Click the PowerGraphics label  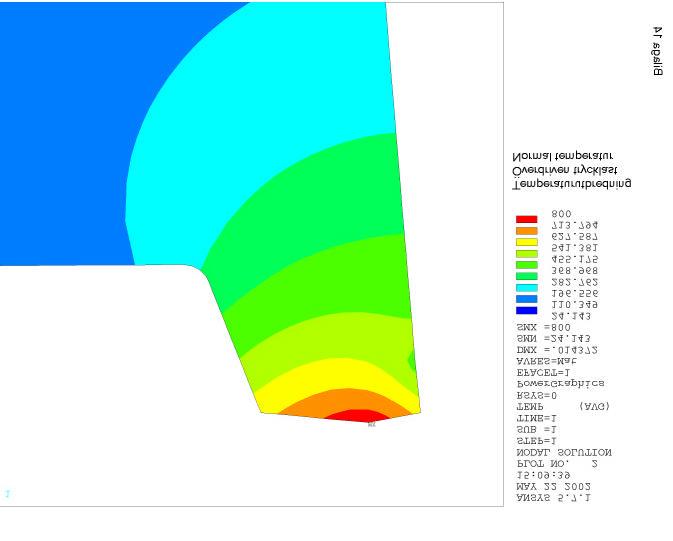pos(561,383)
